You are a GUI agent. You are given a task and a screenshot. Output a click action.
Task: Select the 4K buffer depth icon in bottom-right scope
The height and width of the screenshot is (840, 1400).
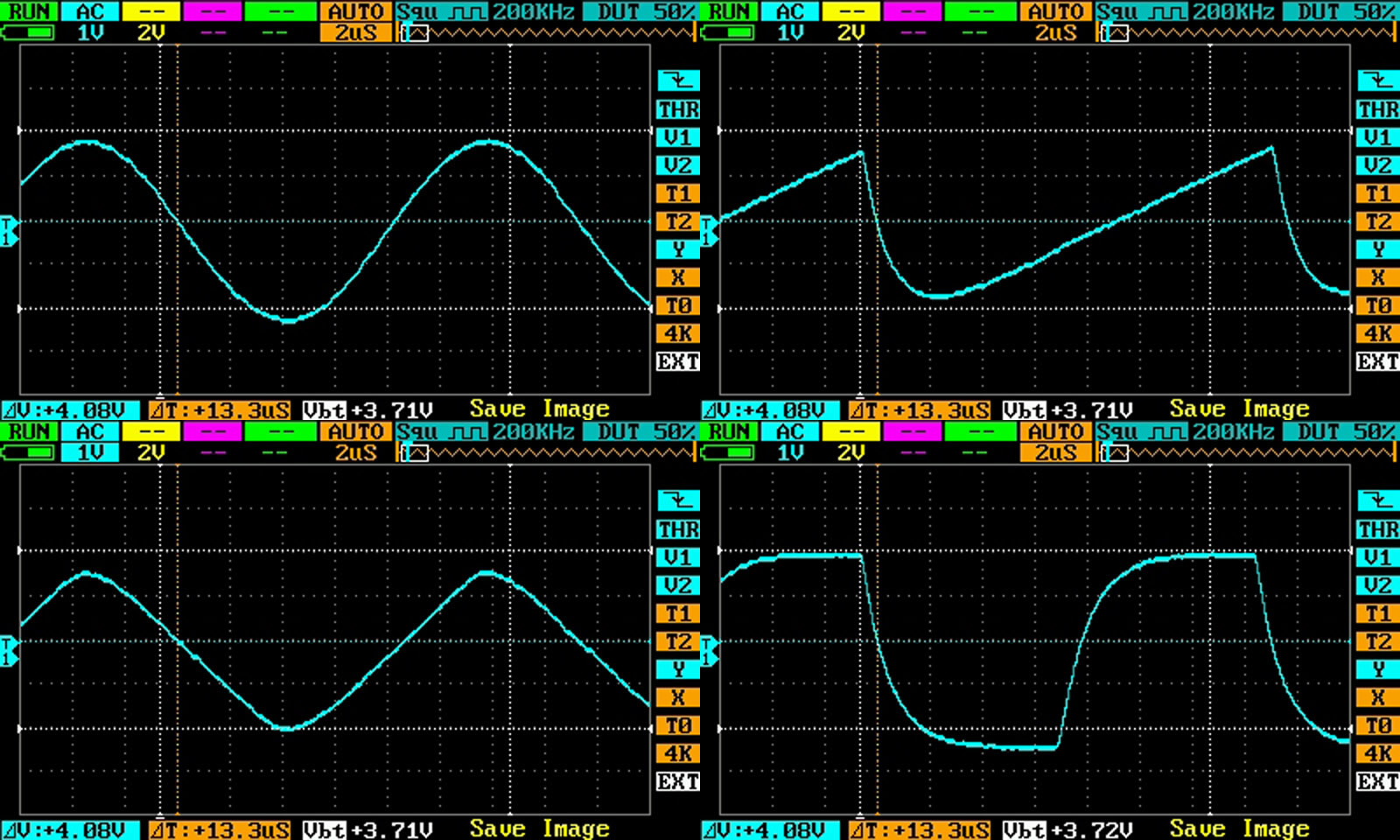pyautogui.click(x=1378, y=753)
